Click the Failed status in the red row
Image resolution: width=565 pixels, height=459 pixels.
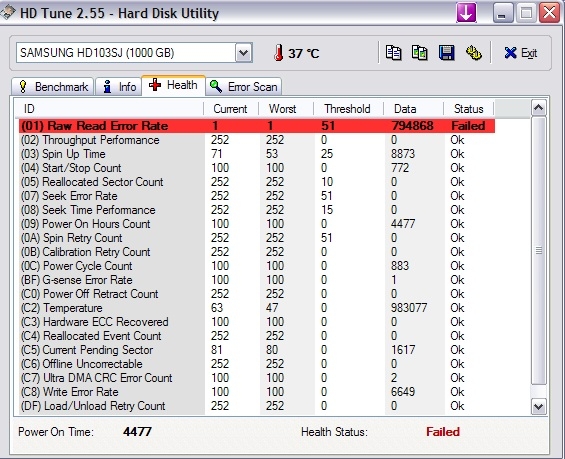coord(468,126)
